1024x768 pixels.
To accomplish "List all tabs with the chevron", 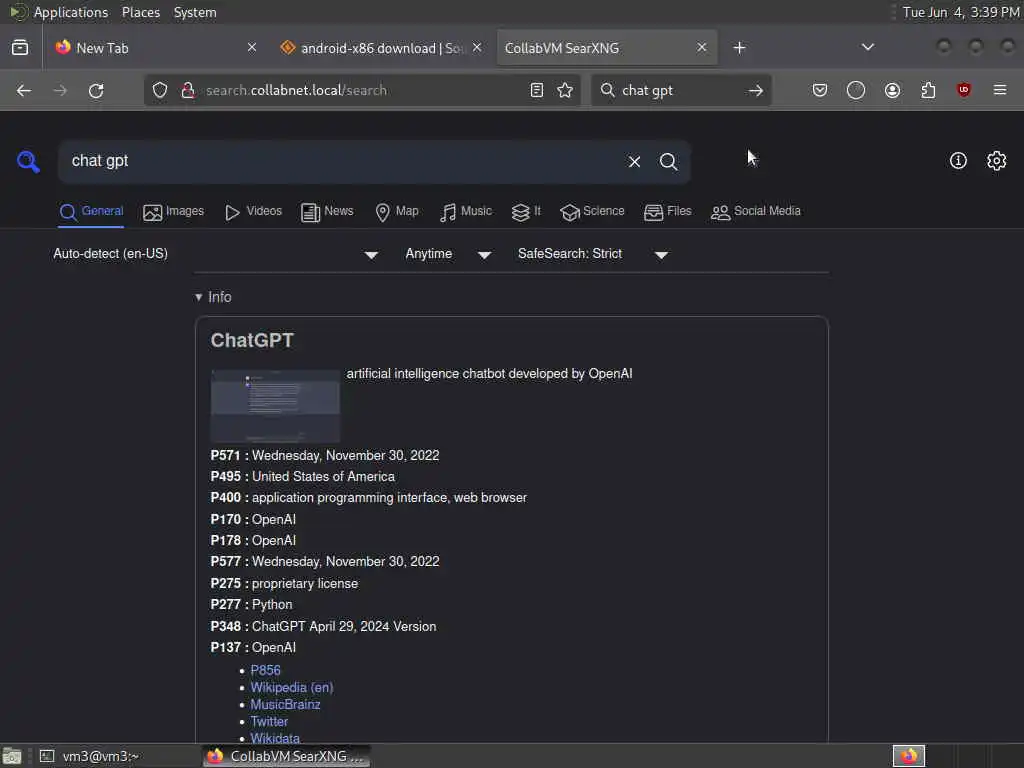I will tap(867, 47).
